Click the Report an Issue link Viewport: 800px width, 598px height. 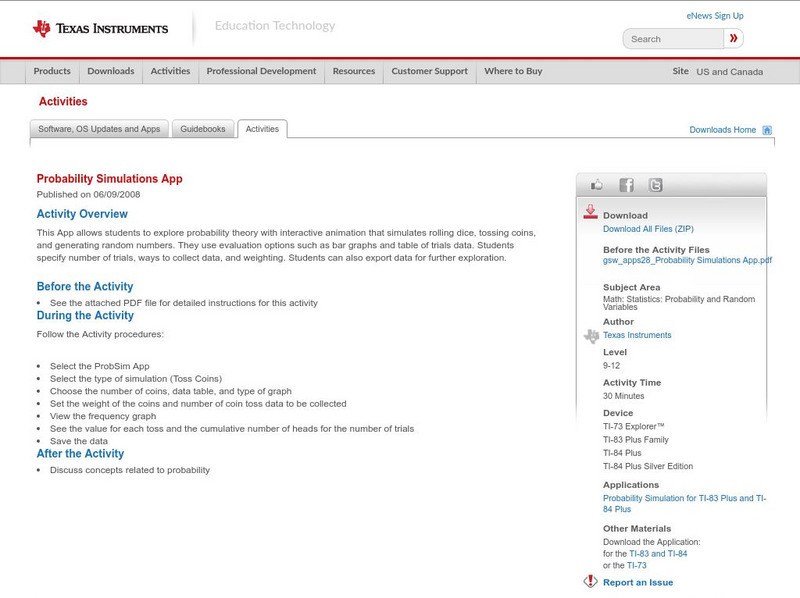[638, 582]
